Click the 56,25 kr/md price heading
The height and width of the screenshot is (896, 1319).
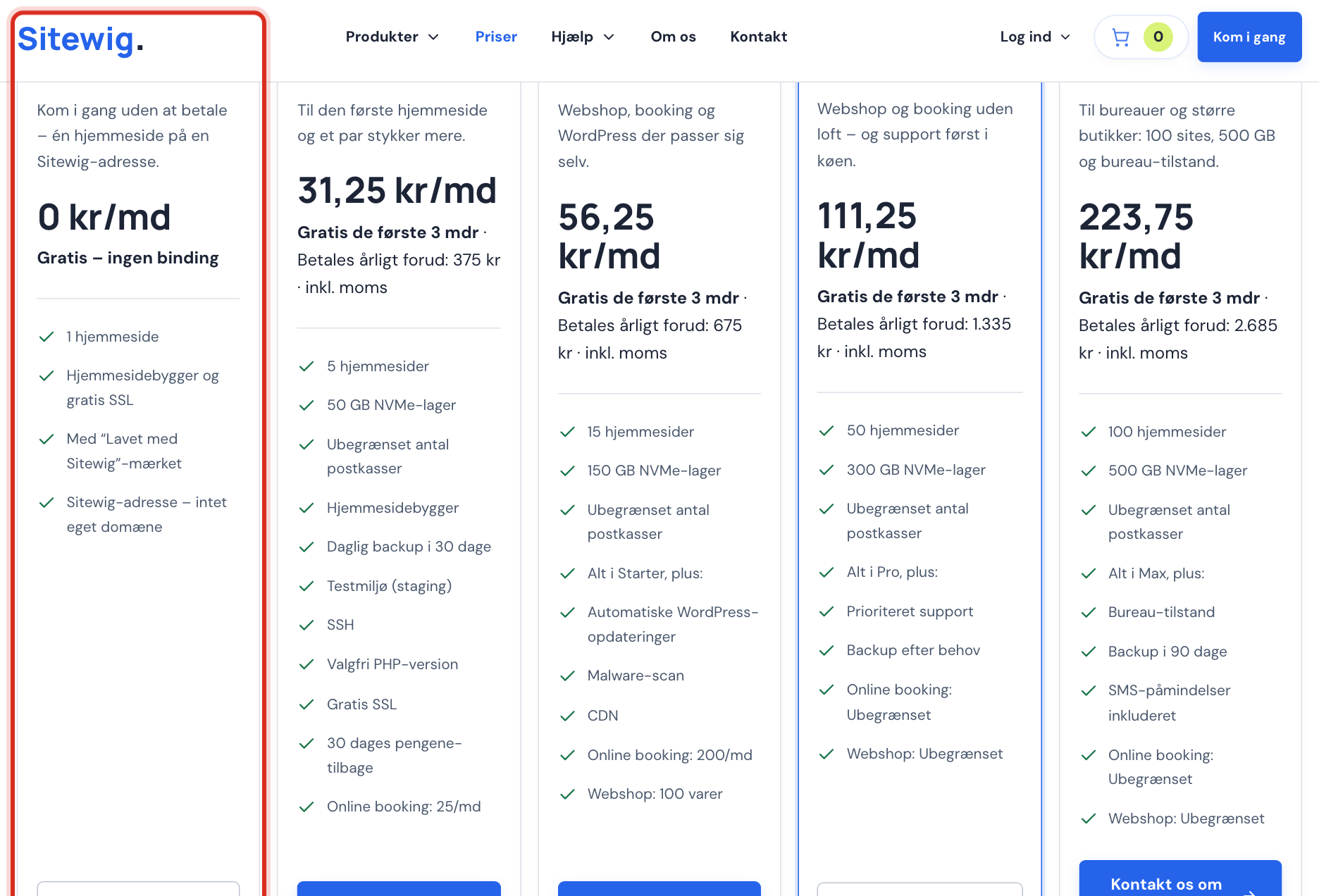[x=609, y=237]
